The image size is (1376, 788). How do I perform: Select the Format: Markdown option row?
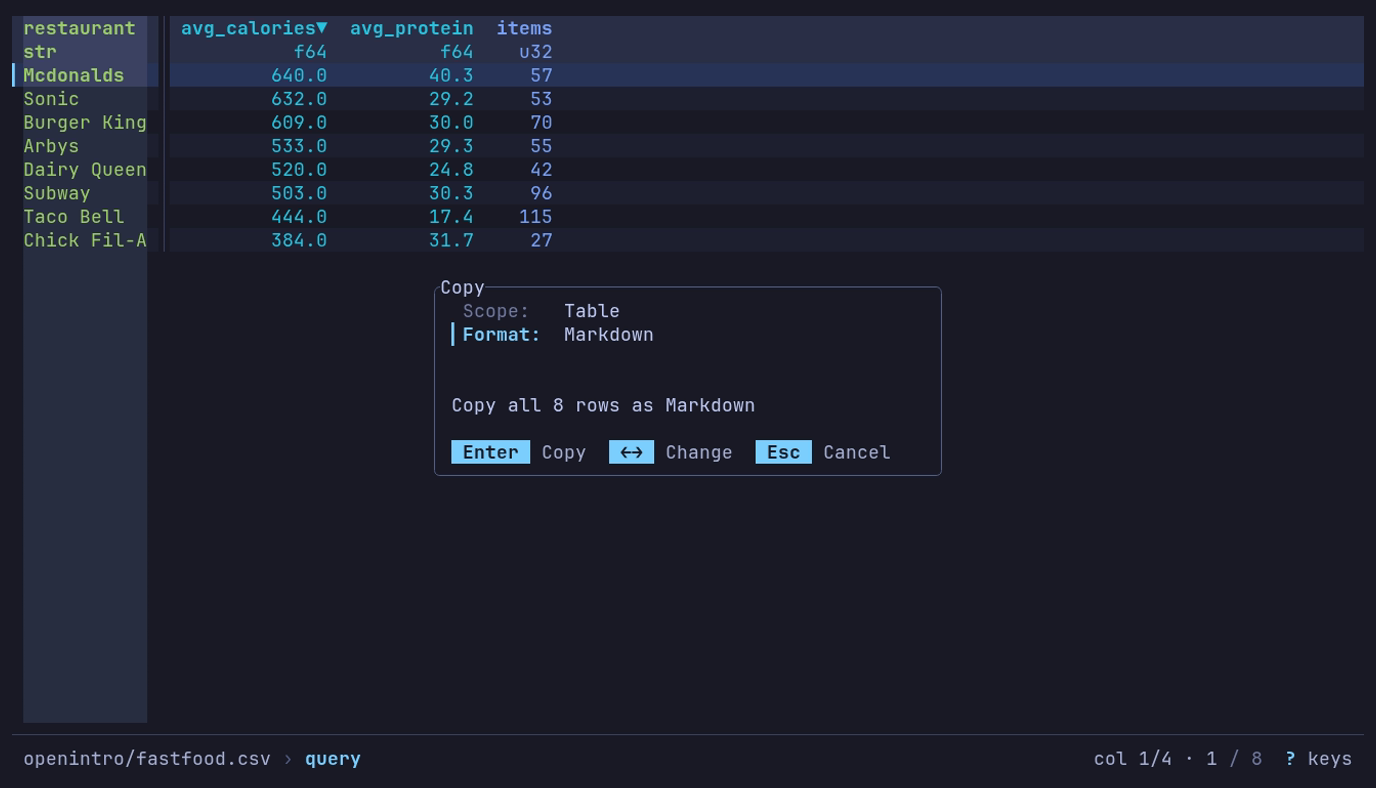click(687, 335)
